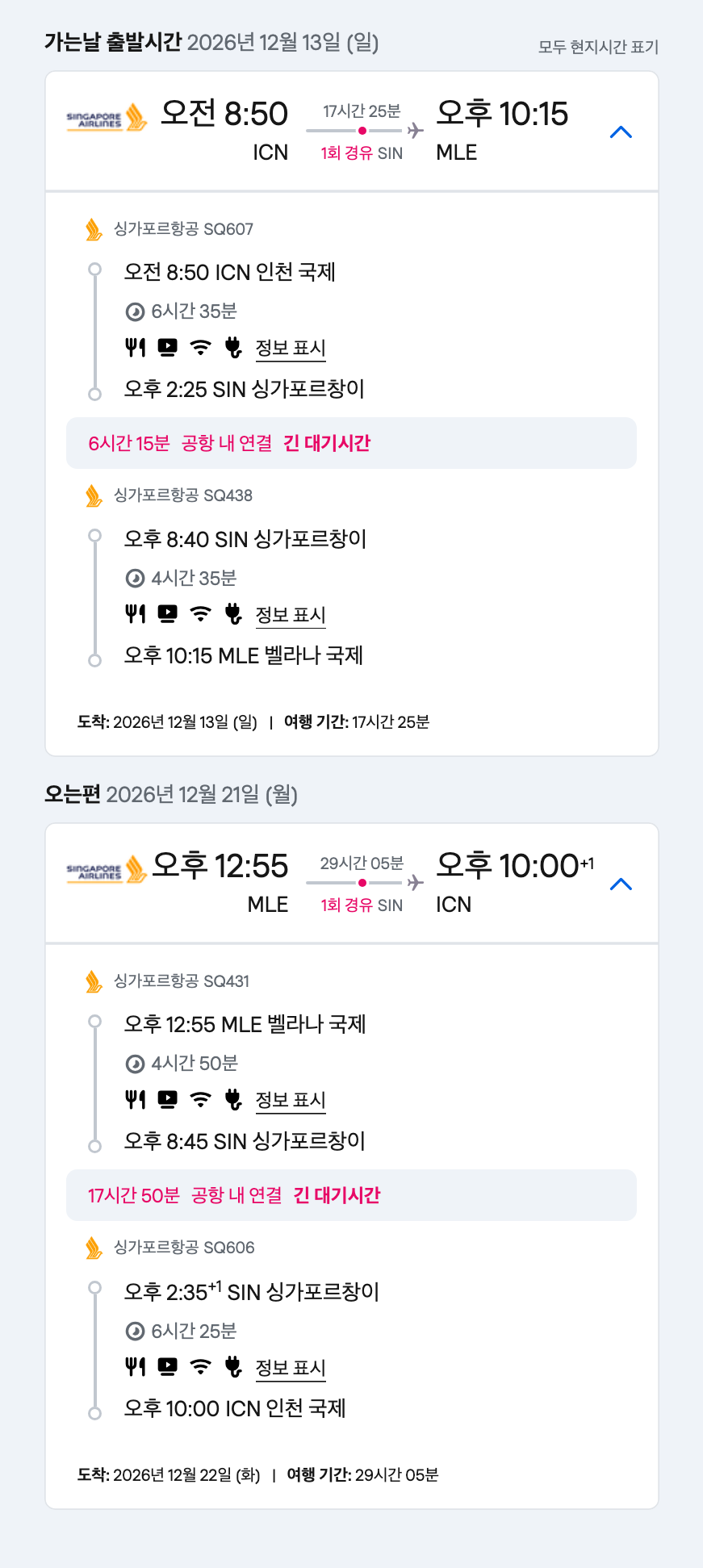Click the Wi-Fi icon for flight SQ431
This screenshot has width=703, height=1568.
pos(200,1100)
